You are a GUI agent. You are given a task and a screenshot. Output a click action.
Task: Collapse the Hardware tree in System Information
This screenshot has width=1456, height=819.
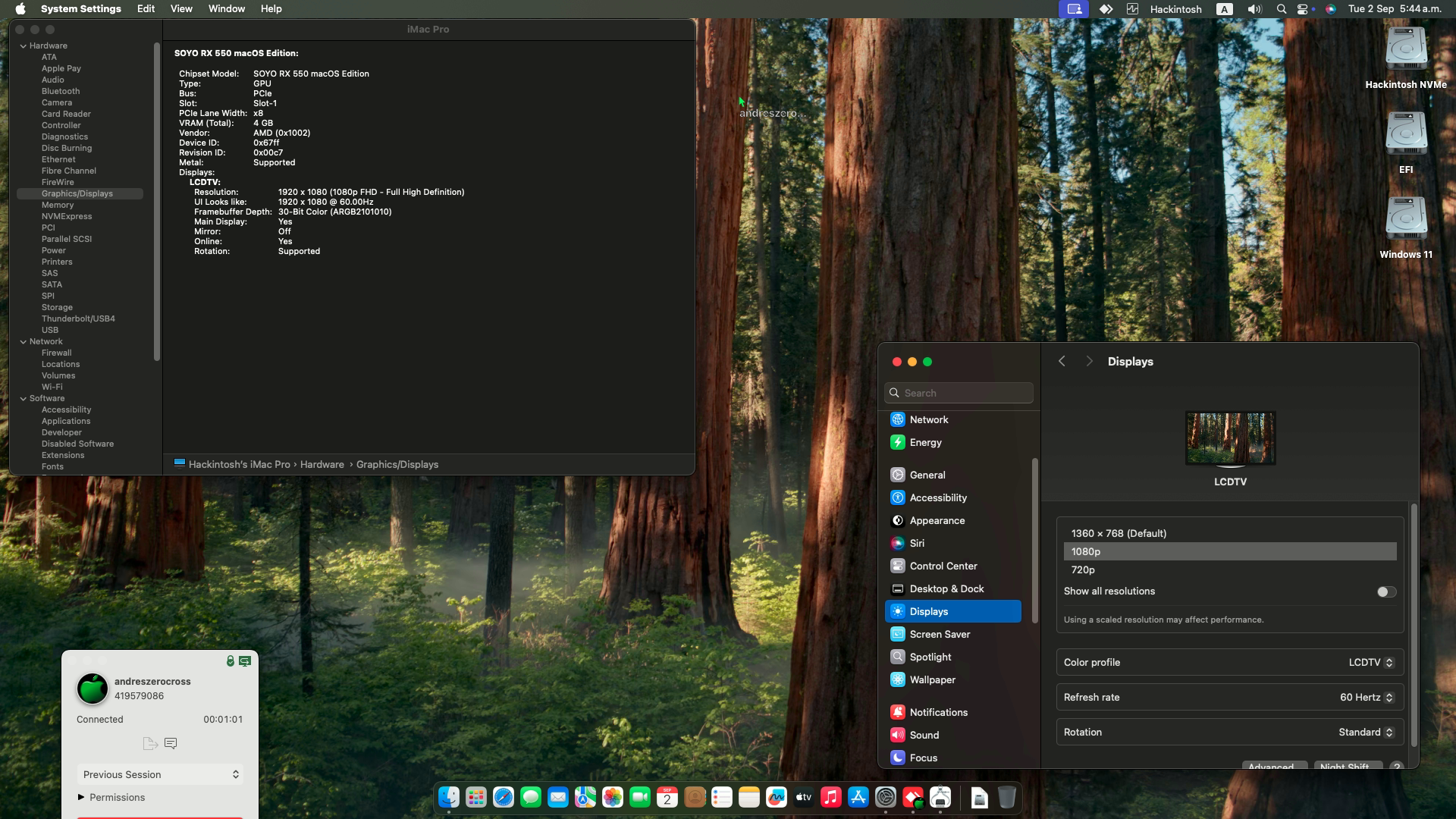click(24, 45)
